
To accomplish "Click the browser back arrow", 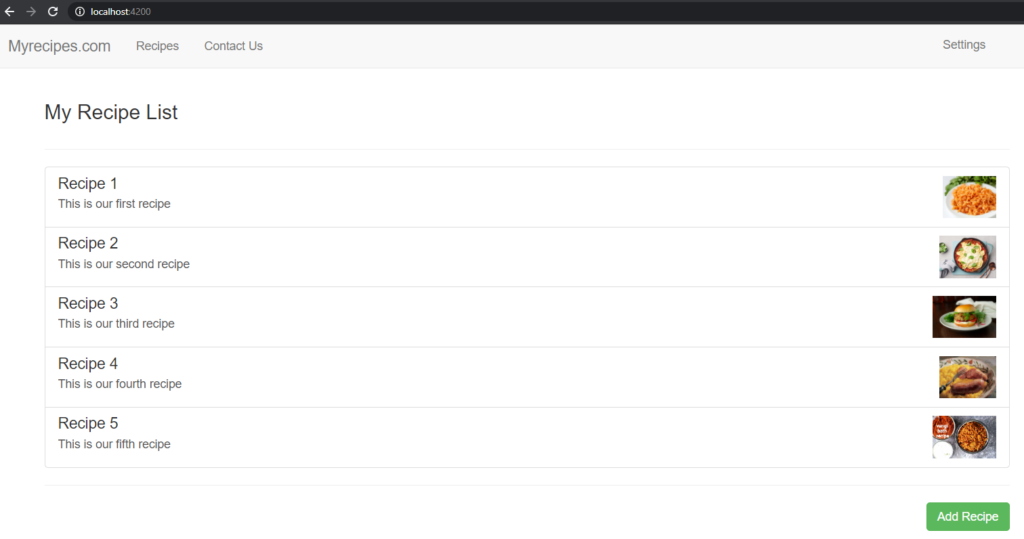I will tap(10, 12).
